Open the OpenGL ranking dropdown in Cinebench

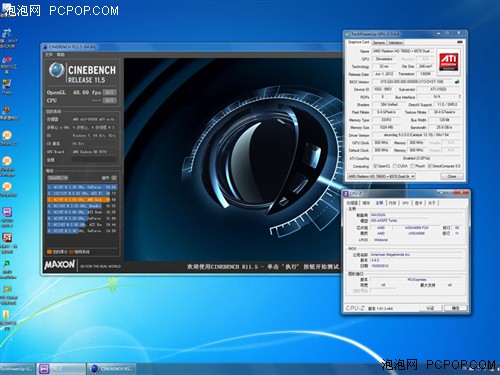point(58,178)
